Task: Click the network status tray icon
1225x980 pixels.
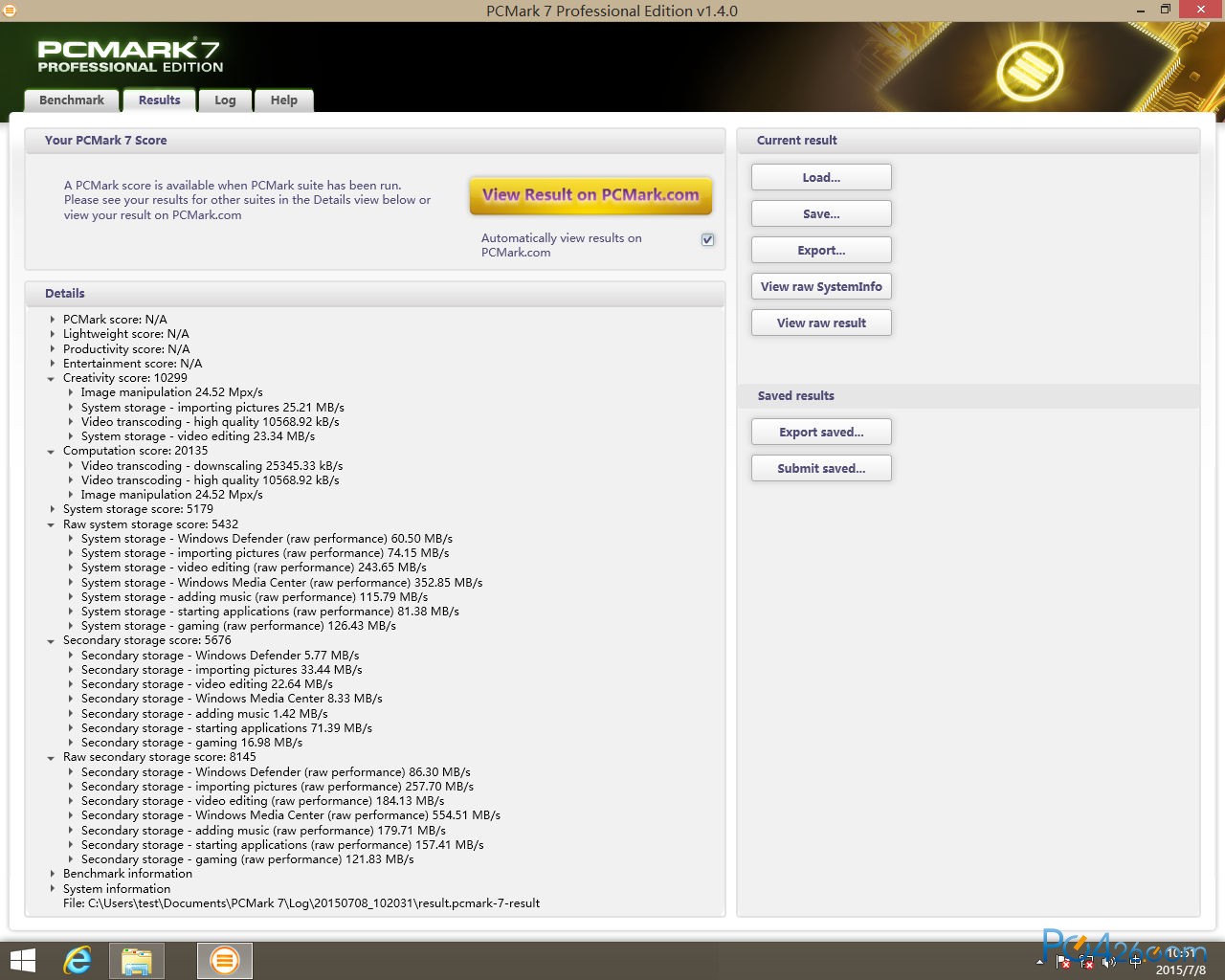Action: click(1086, 962)
